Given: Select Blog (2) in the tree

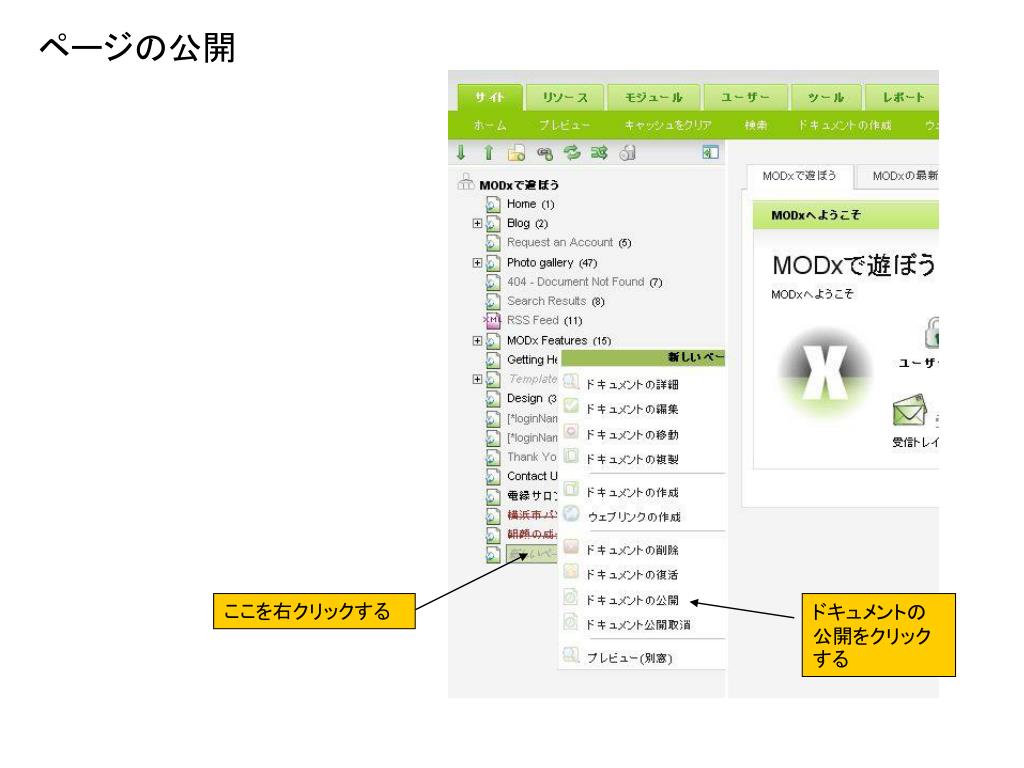Looking at the screenshot, I should pos(527,223).
